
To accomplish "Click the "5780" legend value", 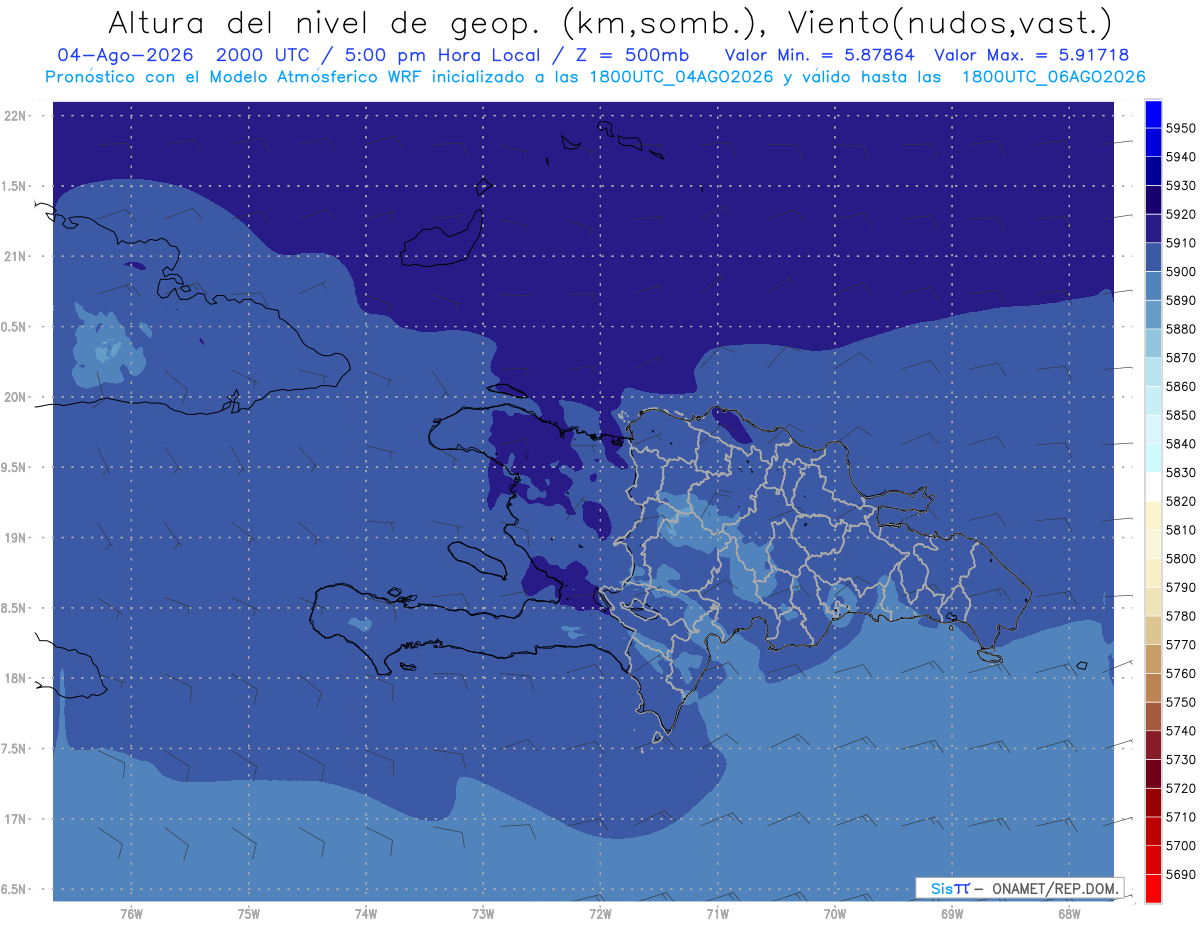I will (x=1181, y=616).
